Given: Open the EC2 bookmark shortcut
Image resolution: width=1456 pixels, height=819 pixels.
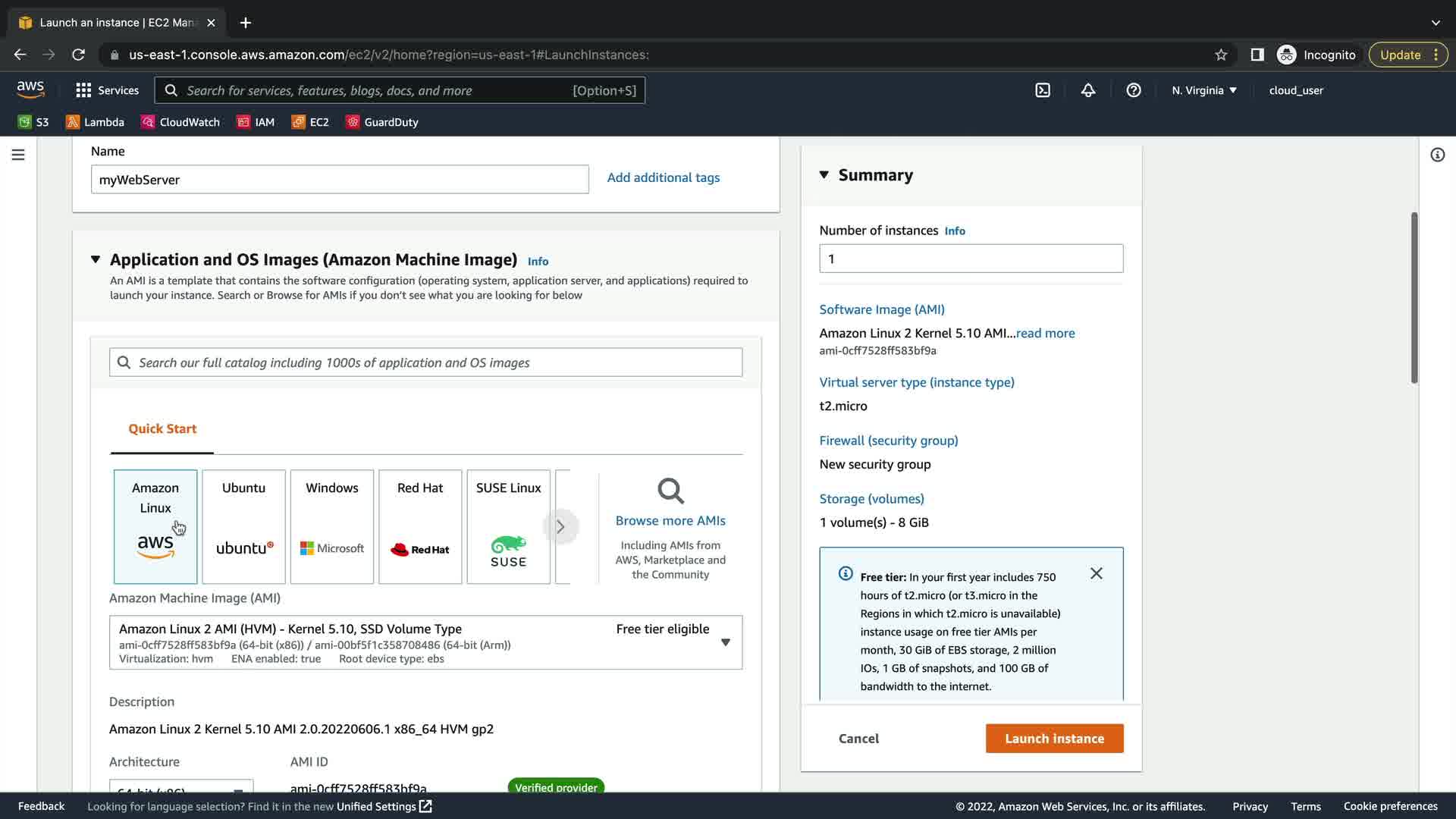Looking at the screenshot, I should click(x=310, y=122).
